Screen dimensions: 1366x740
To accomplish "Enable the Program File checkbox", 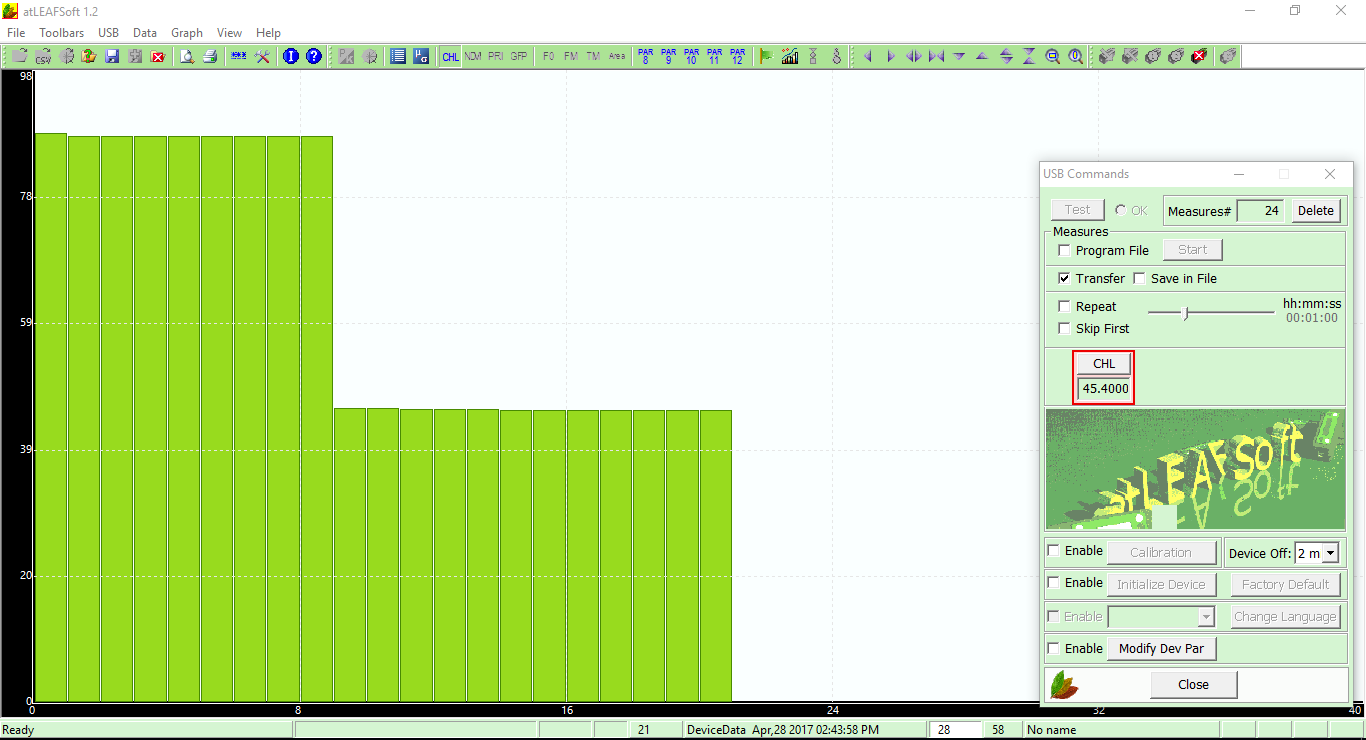I will (x=1064, y=251).
